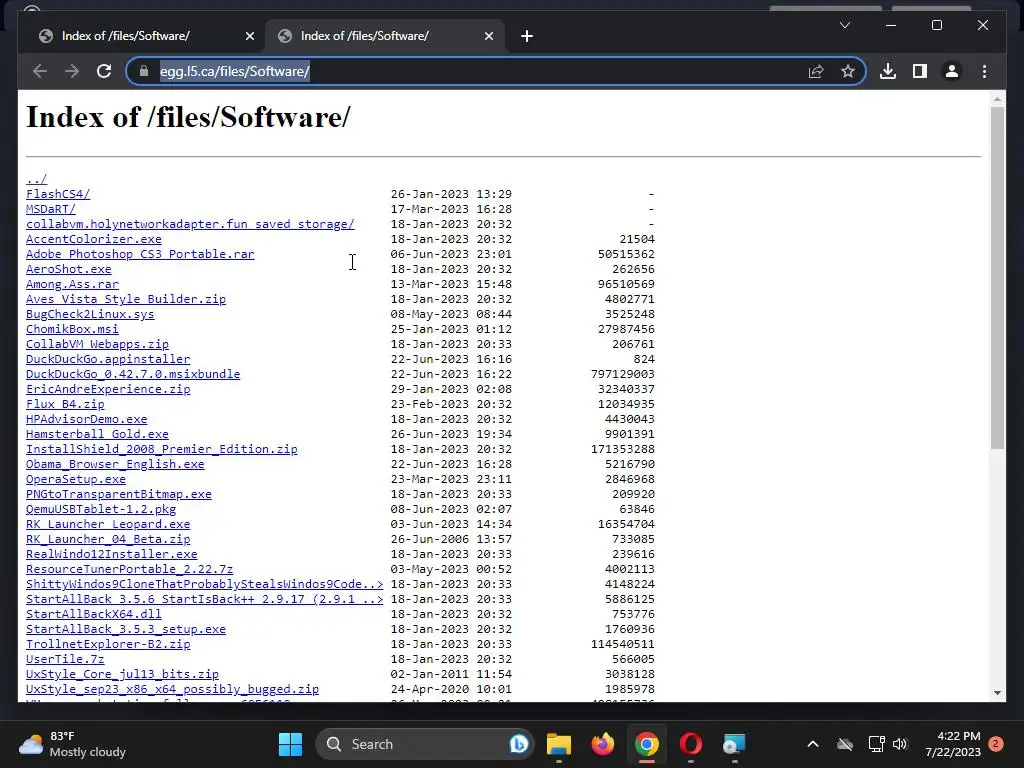1024x768 pixels.
Task: Open the clock showing 4:22 PM
Action: pos(953,744)
